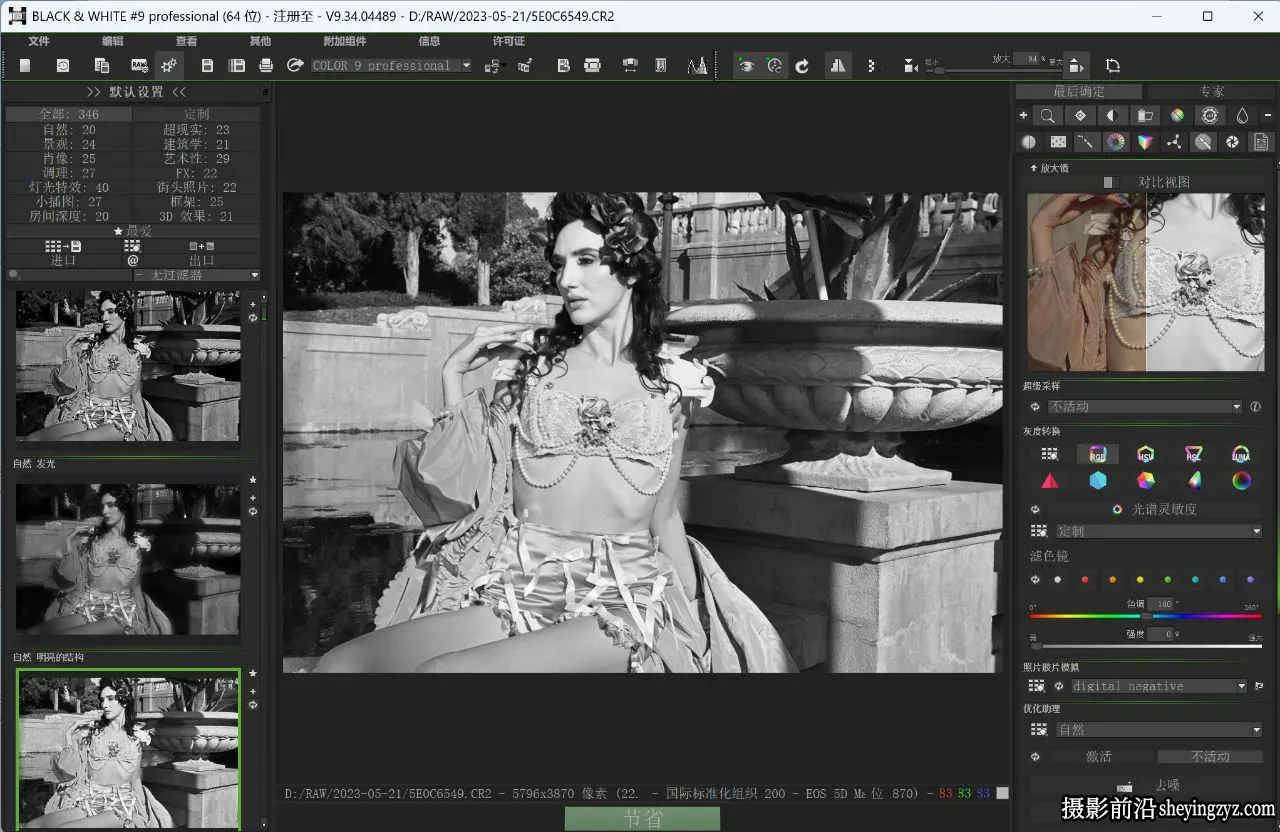Image resolution: width=1280 pixels, height=832 pixels.
Task: Open the 自然 optimization assistant dropdown
Action: [1159, 730]
